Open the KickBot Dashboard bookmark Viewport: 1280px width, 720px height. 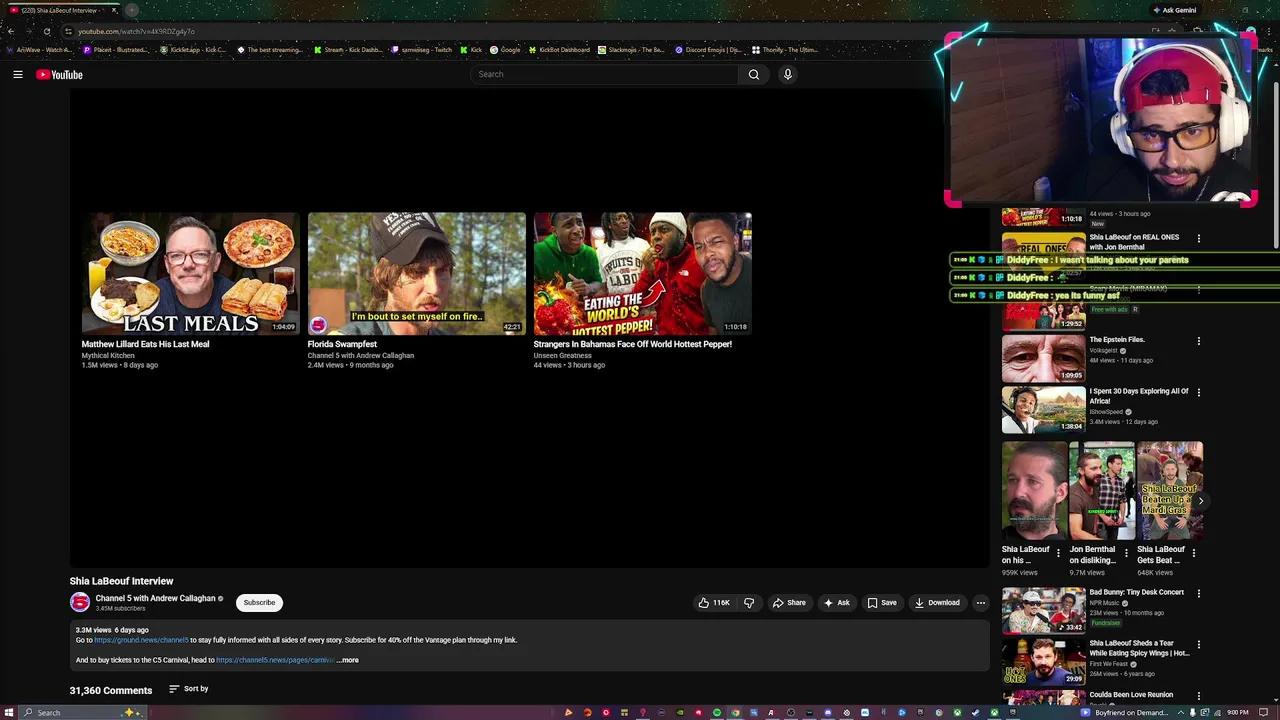point(559,50)
